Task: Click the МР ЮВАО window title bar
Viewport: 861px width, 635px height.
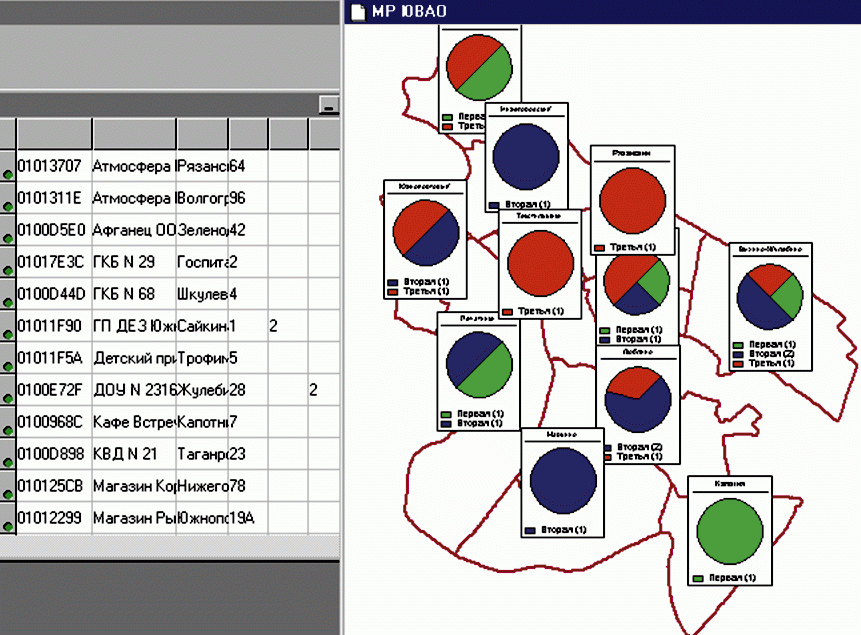Action: (x=600, y=11)
